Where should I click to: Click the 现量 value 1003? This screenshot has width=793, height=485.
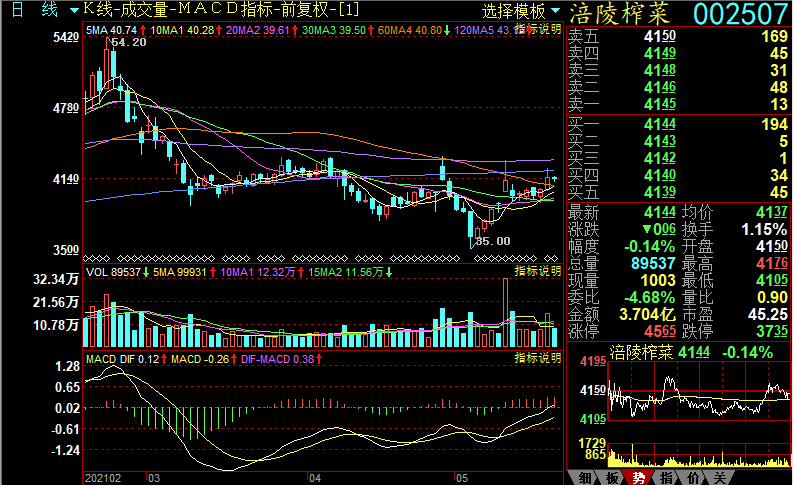[658, 281]
